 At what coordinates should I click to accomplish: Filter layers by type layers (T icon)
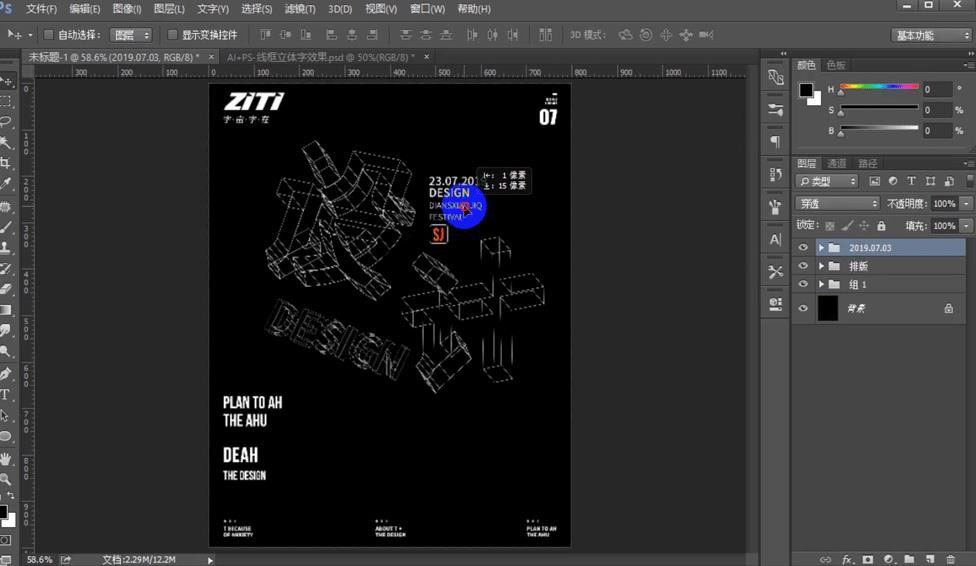[x=911, y=181]
